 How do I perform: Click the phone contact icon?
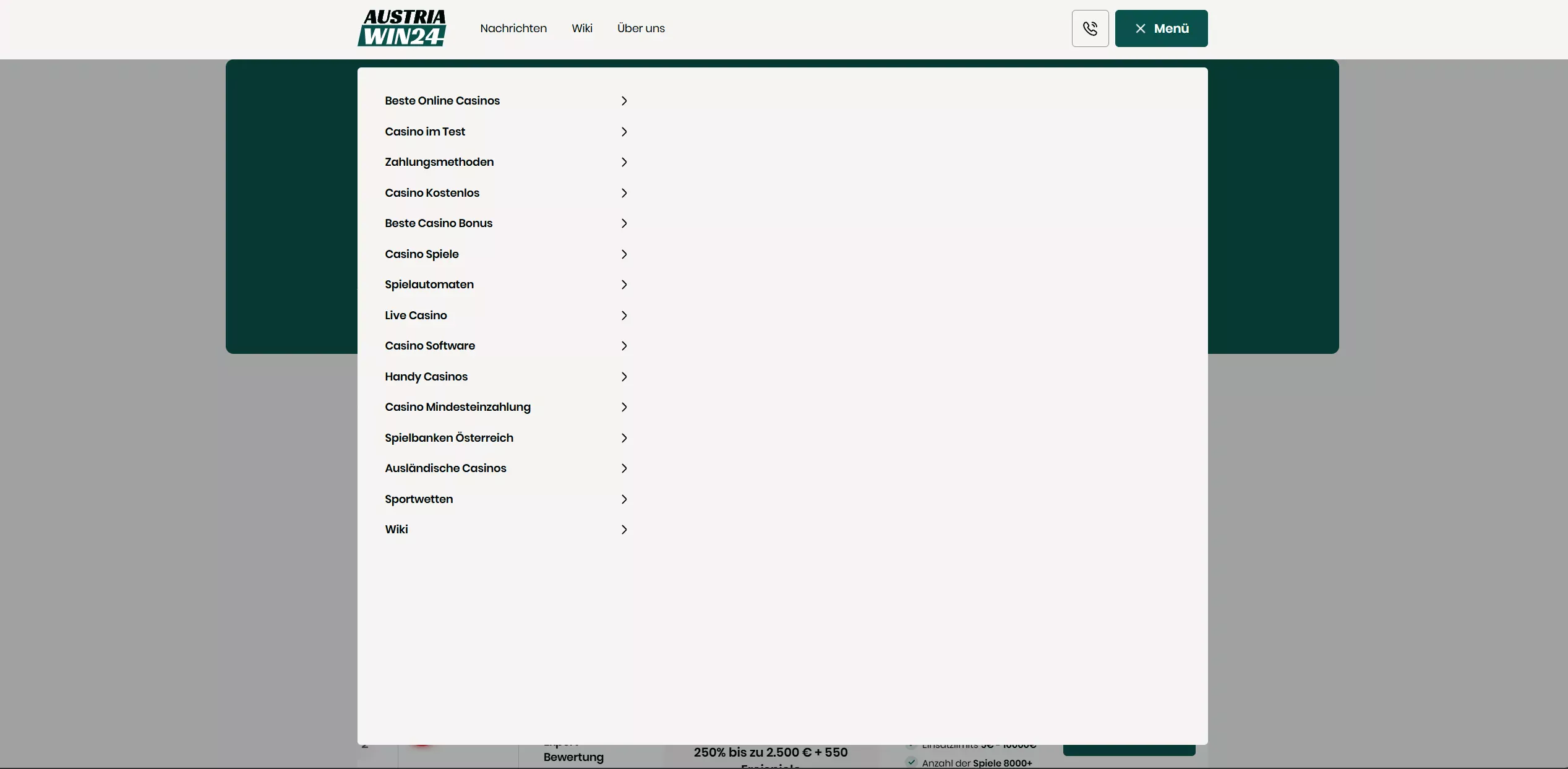(x=1090, y=28)
